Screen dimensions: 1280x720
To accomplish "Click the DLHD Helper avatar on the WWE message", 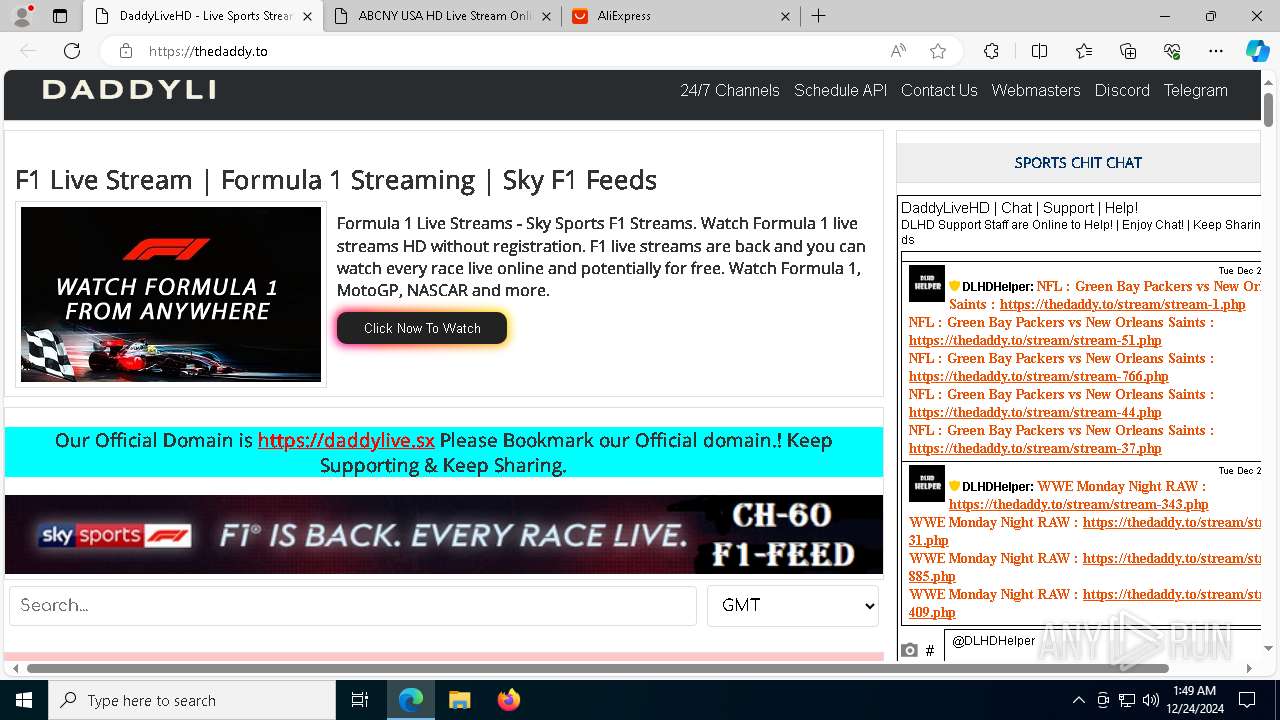I will 927,484.
